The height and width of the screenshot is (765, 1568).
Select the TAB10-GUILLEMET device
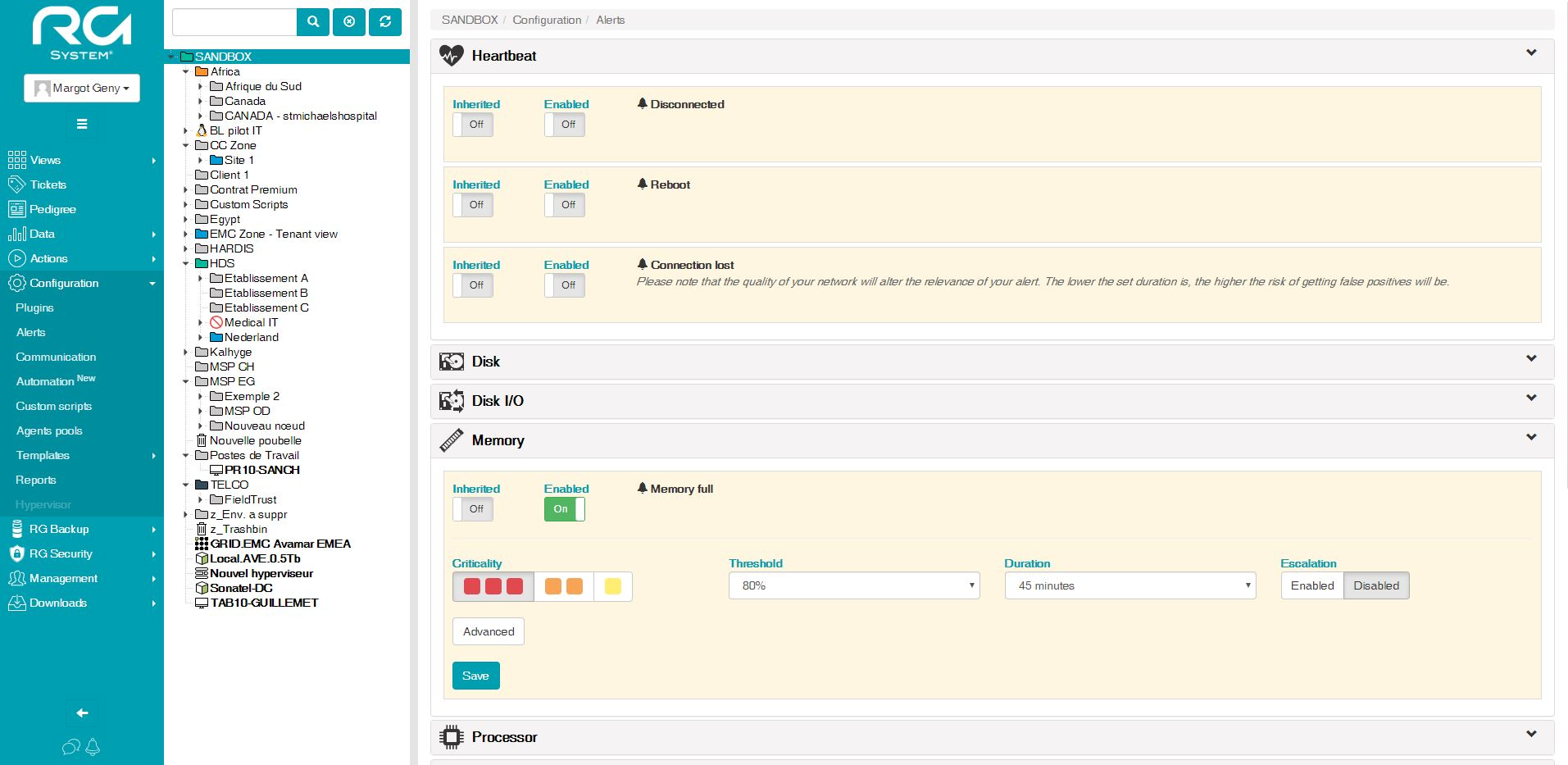tap(257, 603)
